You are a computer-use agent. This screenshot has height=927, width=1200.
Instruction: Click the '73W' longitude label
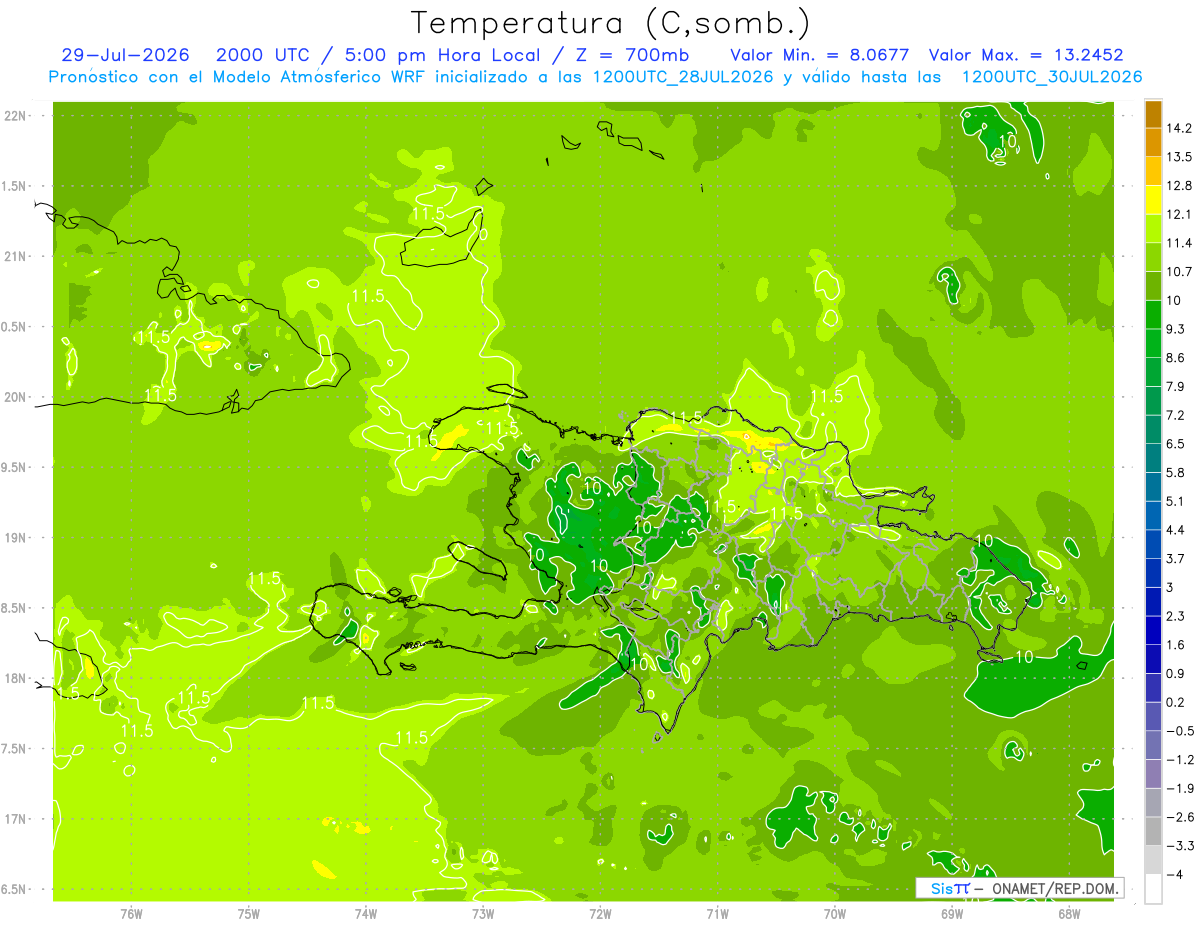[483, 913]
